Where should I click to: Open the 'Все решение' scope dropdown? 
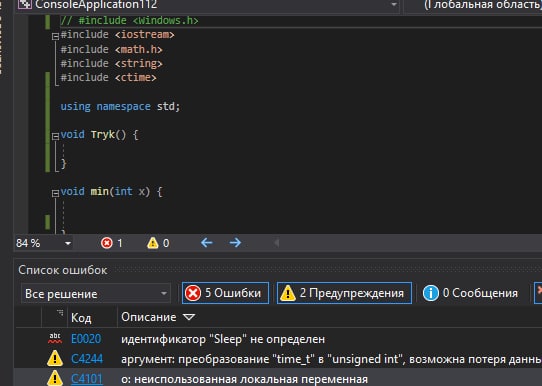coord(96,294)
